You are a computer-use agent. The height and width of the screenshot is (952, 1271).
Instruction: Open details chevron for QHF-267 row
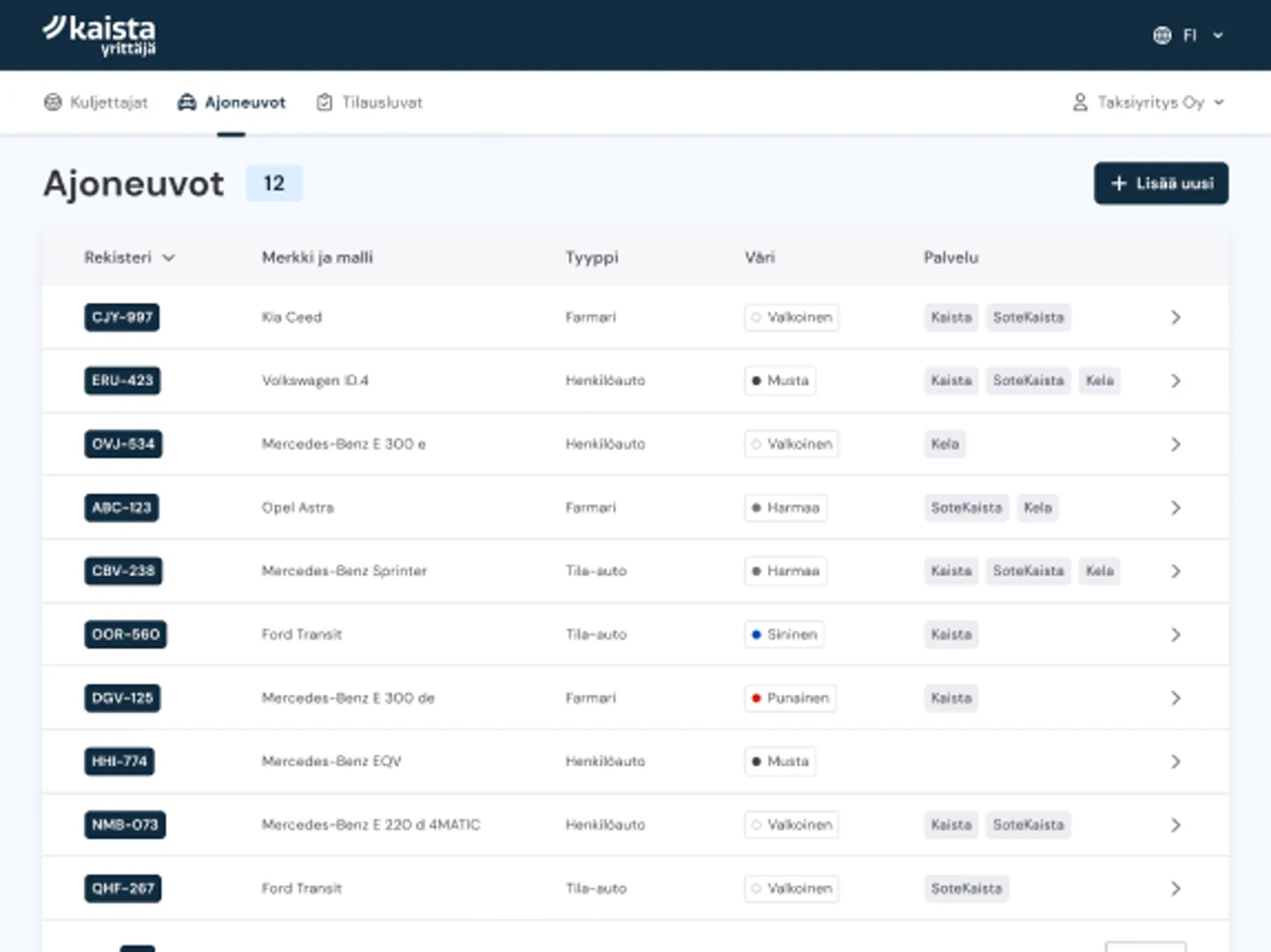[x=1175, y=889]
